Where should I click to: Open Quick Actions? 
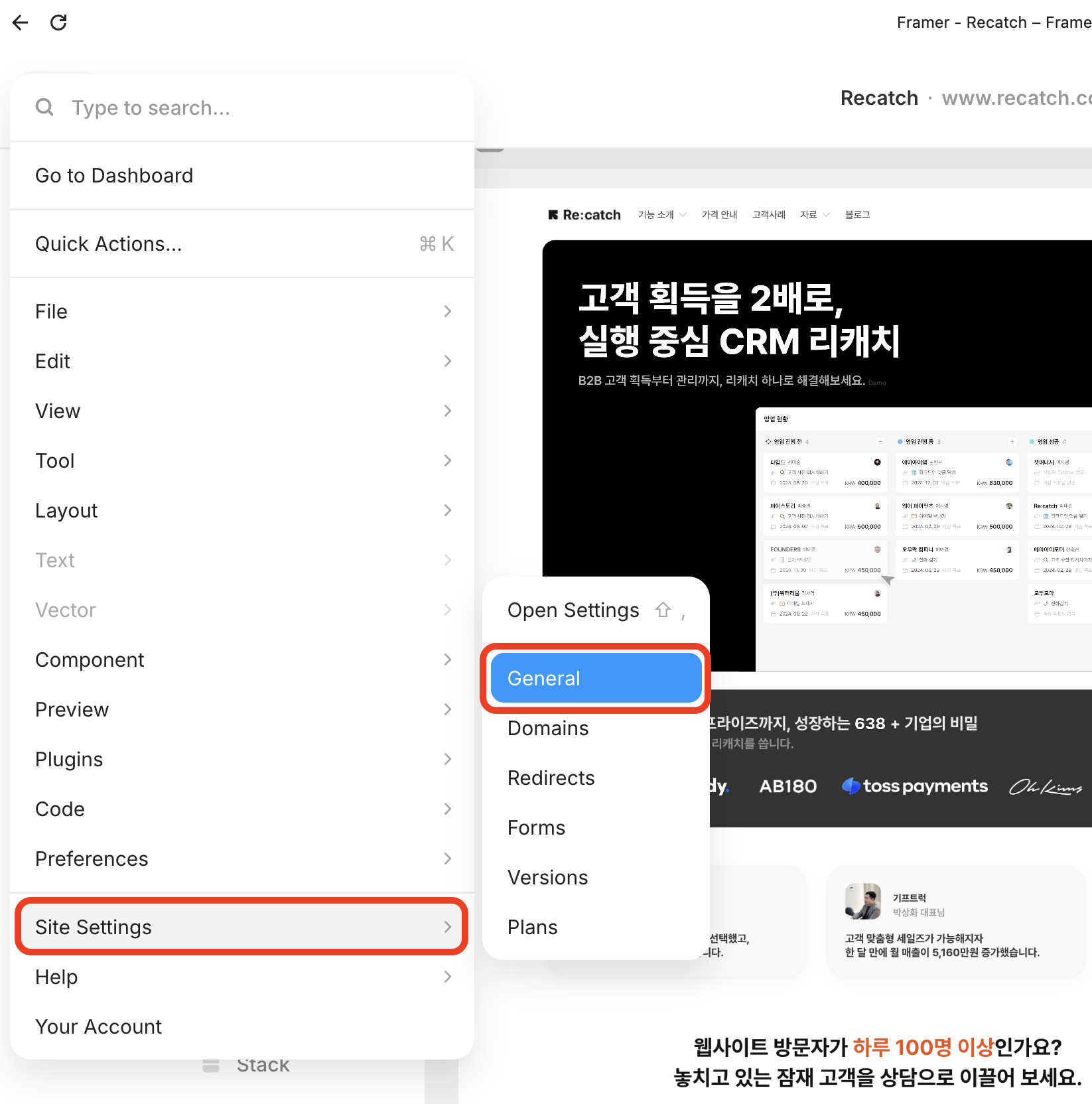pos(242,243)
